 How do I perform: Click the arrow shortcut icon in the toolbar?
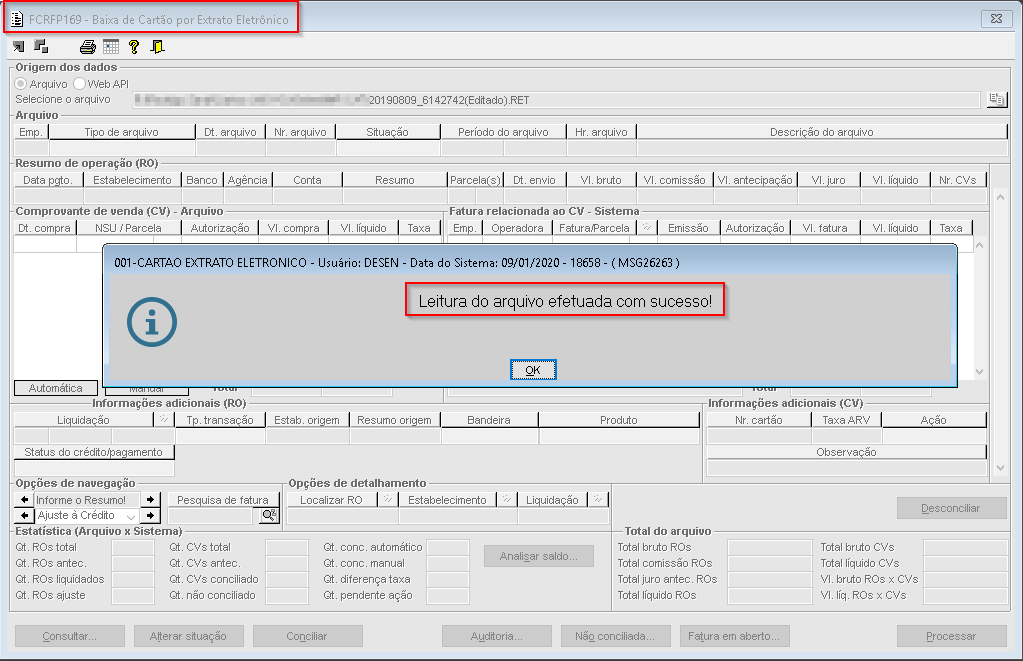(x=18, y=46)
